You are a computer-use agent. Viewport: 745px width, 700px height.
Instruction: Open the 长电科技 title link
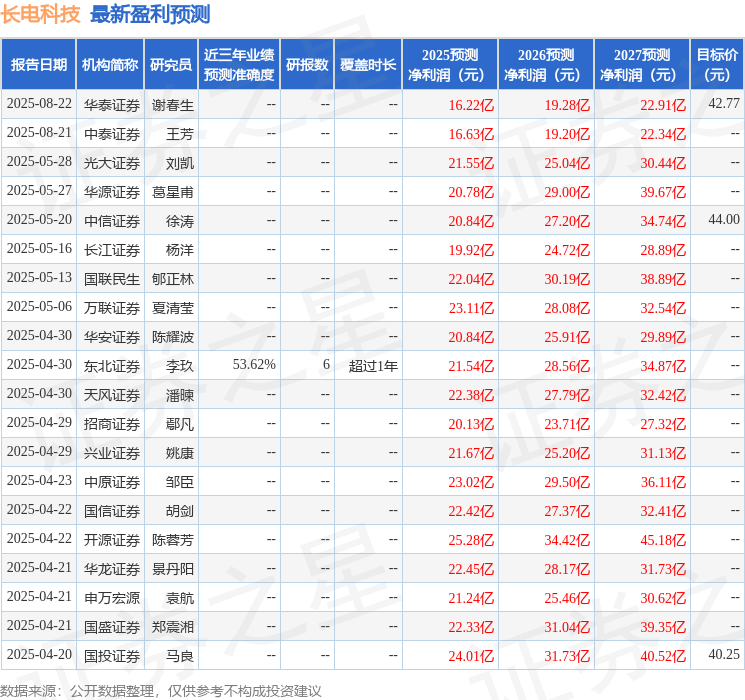(x=40, y=14)
